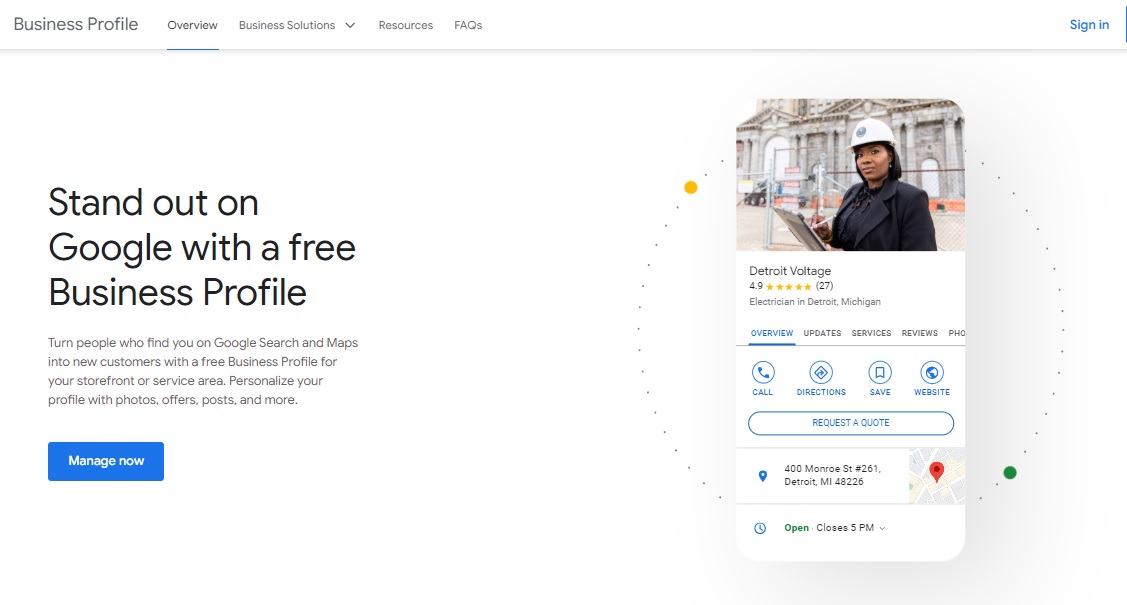Screen dimensions: 1127x605
Task: Select the UPDATES tab in profile card
Action: (x=822, y=333)
